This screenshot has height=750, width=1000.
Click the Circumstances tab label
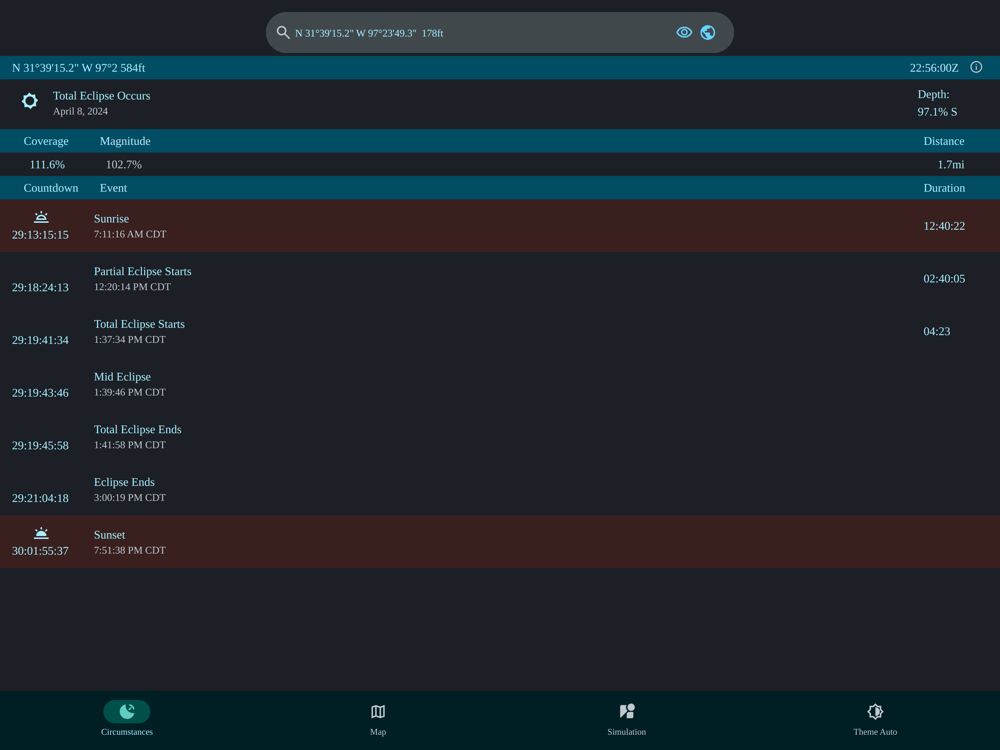tap(127, 732)
